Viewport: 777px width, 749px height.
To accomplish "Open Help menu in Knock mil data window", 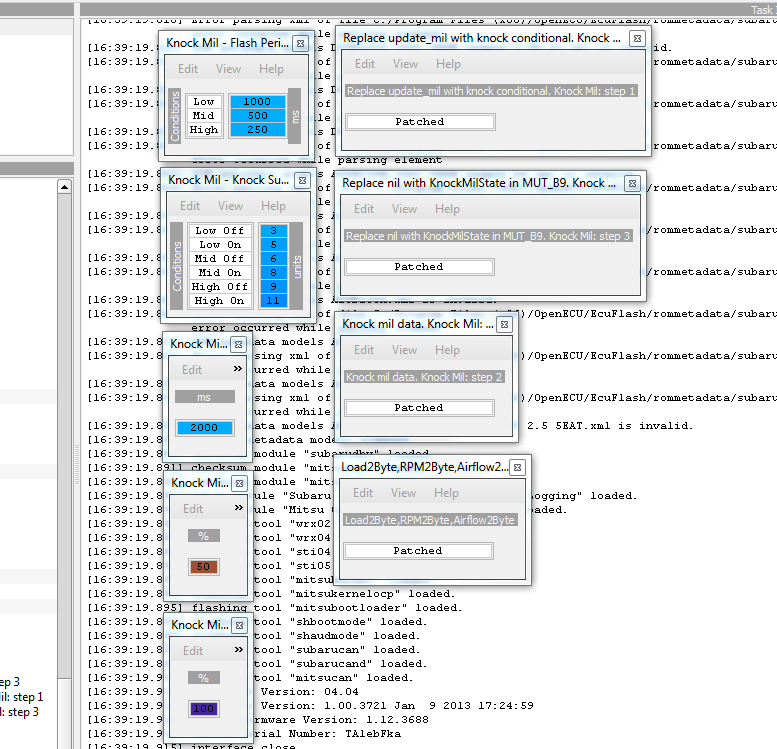I will click(447, 350).
